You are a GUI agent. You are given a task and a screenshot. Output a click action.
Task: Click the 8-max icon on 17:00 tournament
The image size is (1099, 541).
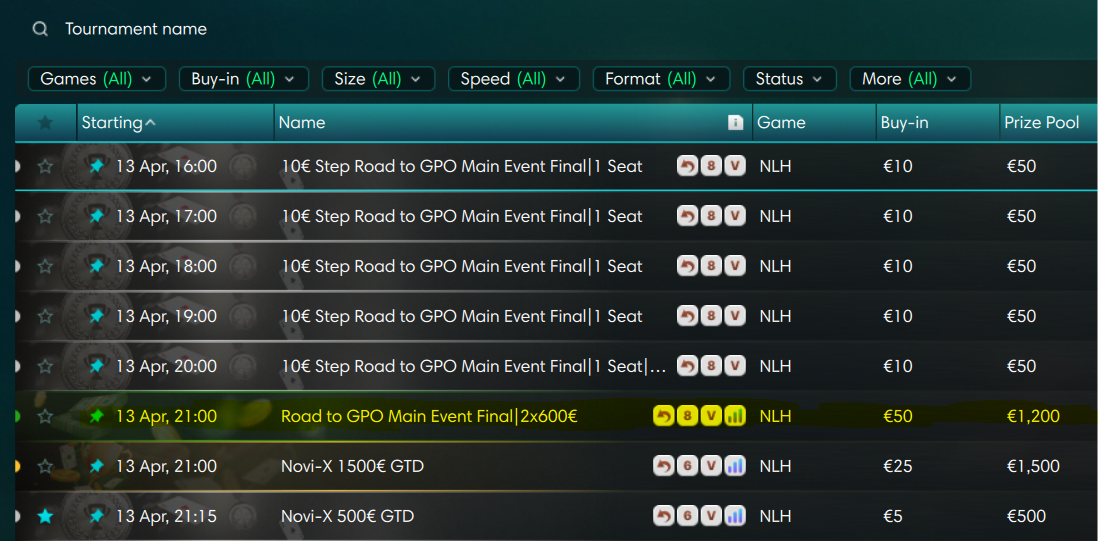click(711, 216)
